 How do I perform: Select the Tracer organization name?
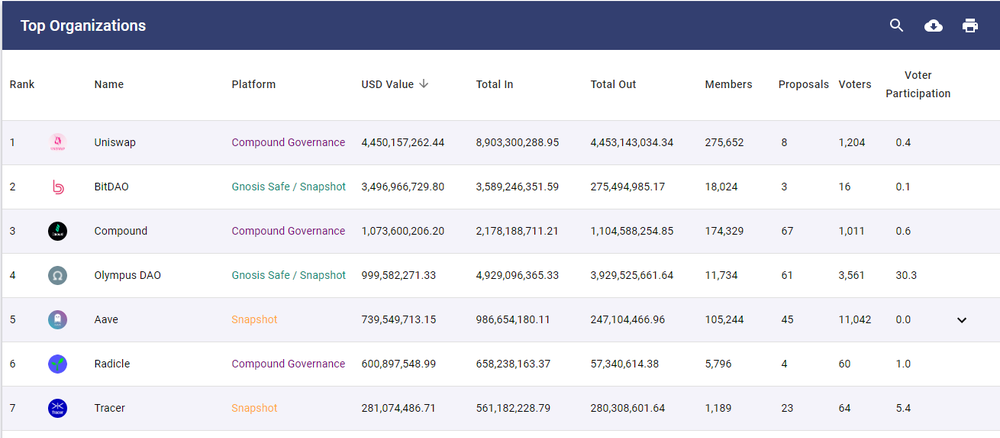click(110, 408)
